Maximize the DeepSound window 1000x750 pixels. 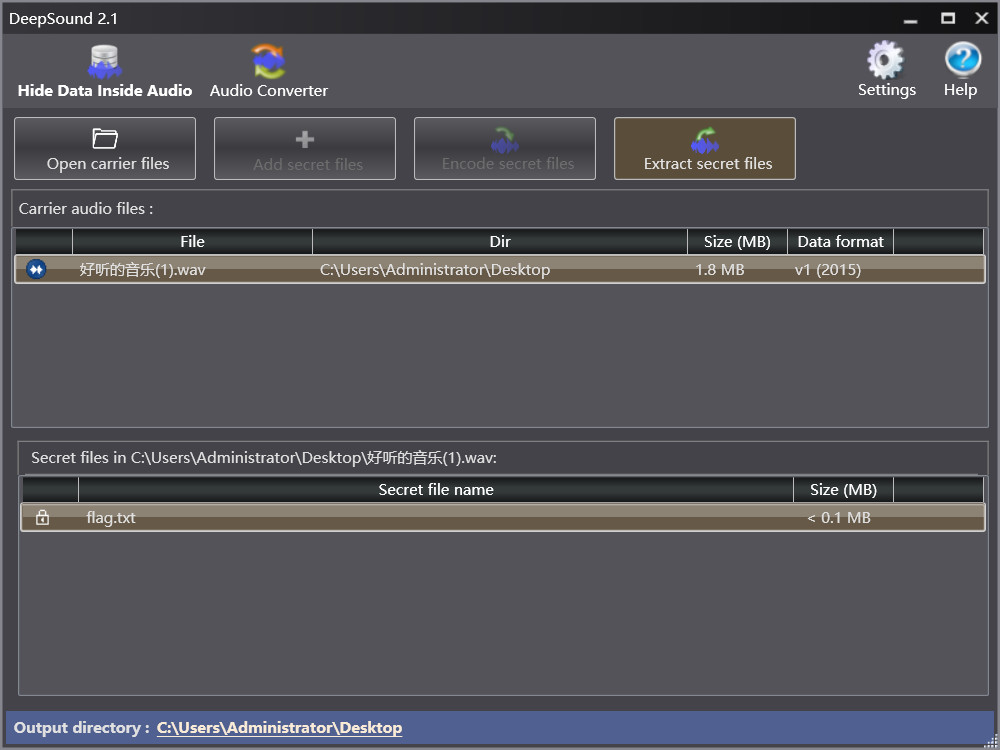(x=948, y=18)
